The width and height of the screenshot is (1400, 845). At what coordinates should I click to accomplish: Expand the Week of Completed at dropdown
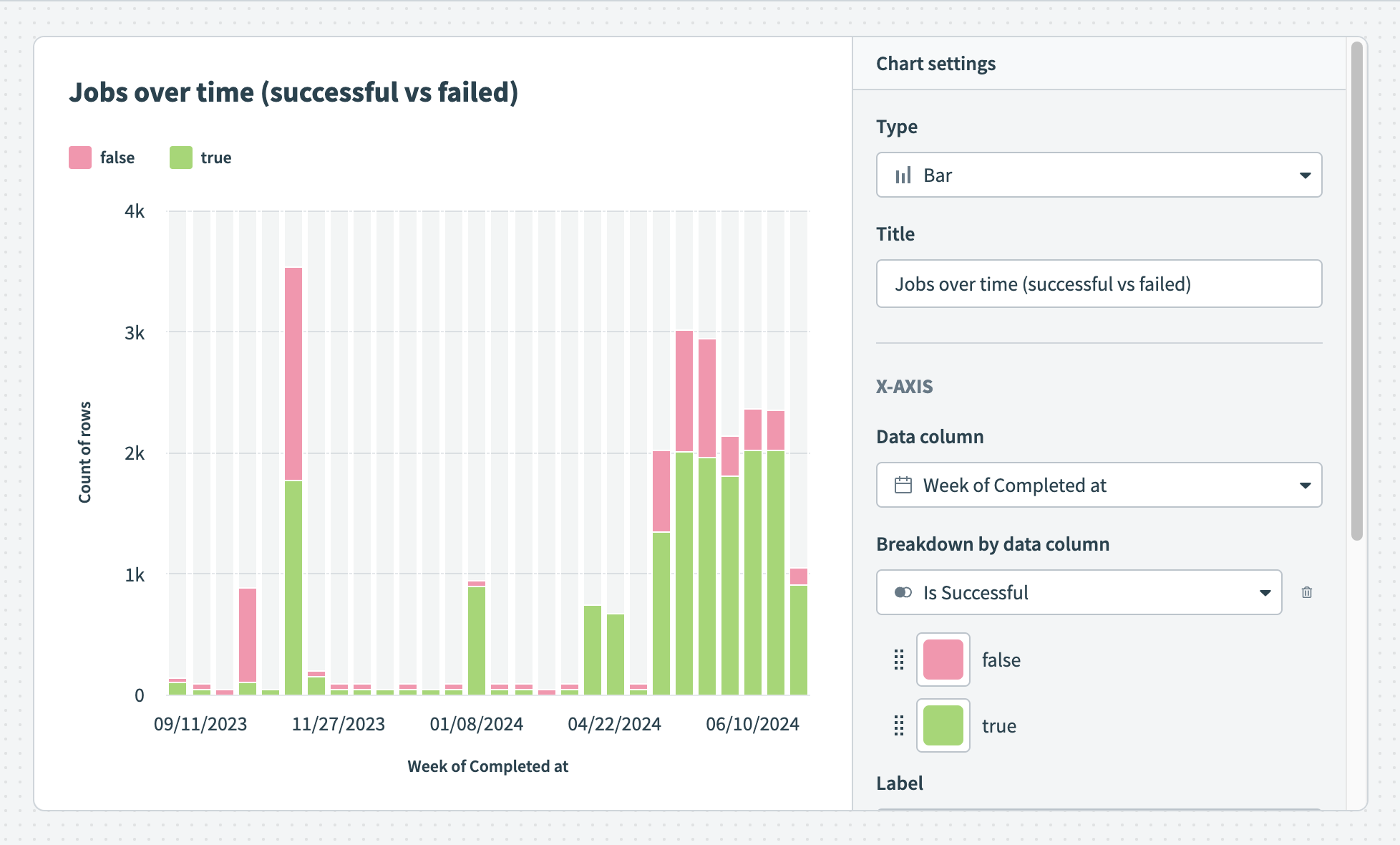(x=1305, y=486)
